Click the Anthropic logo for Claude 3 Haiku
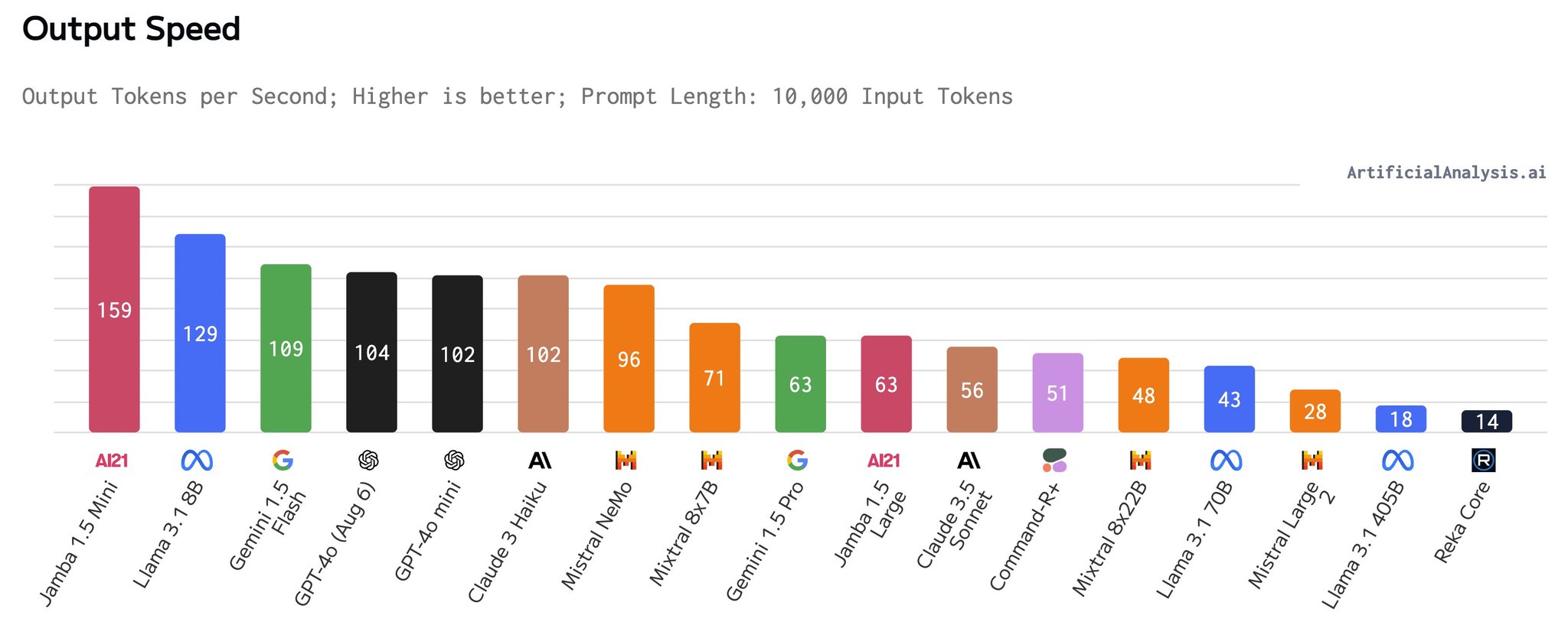 pyautogui.click(x=540, y=461)
